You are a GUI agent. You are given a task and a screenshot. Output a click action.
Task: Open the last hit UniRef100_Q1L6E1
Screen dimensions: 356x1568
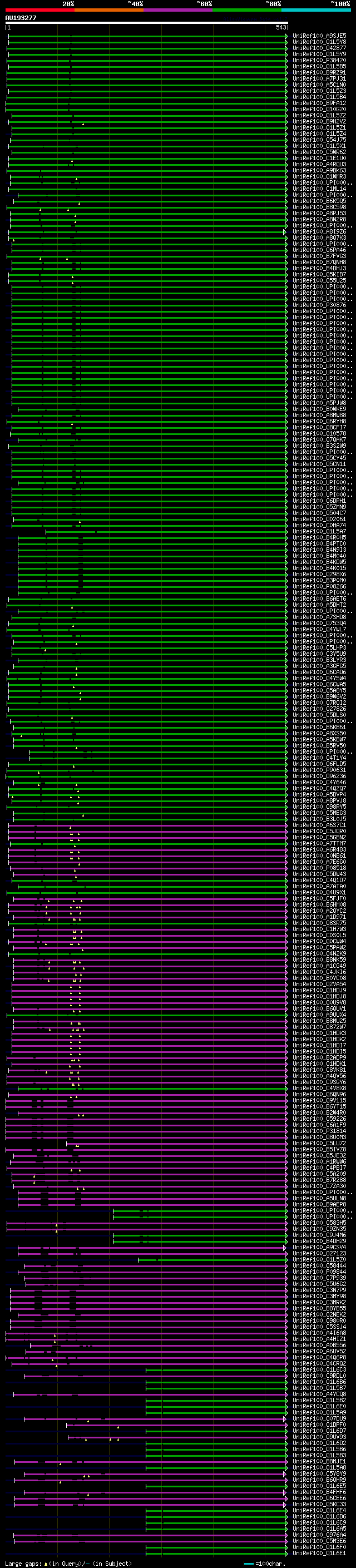click(x=319, y=1553)
